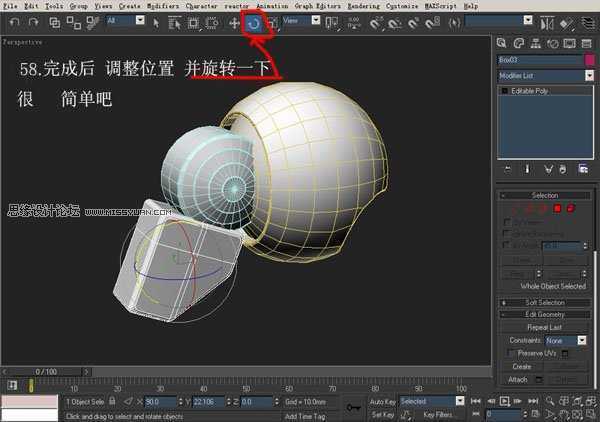Check the Preserve UVs checkbox
This screenshot has height=422, width=600.
(x=510, y=353)
